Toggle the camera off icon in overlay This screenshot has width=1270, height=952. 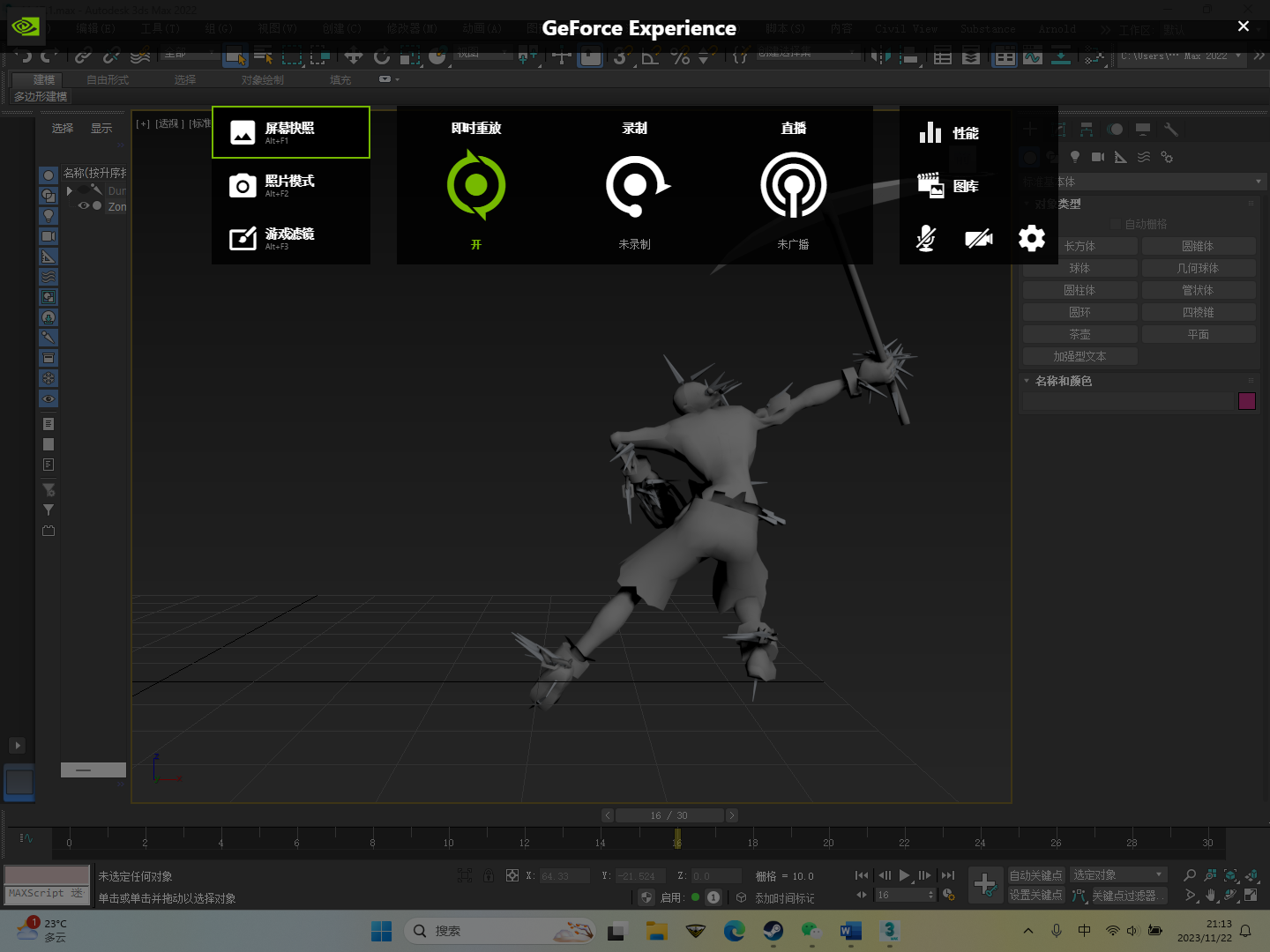click(x=979, y=238)
